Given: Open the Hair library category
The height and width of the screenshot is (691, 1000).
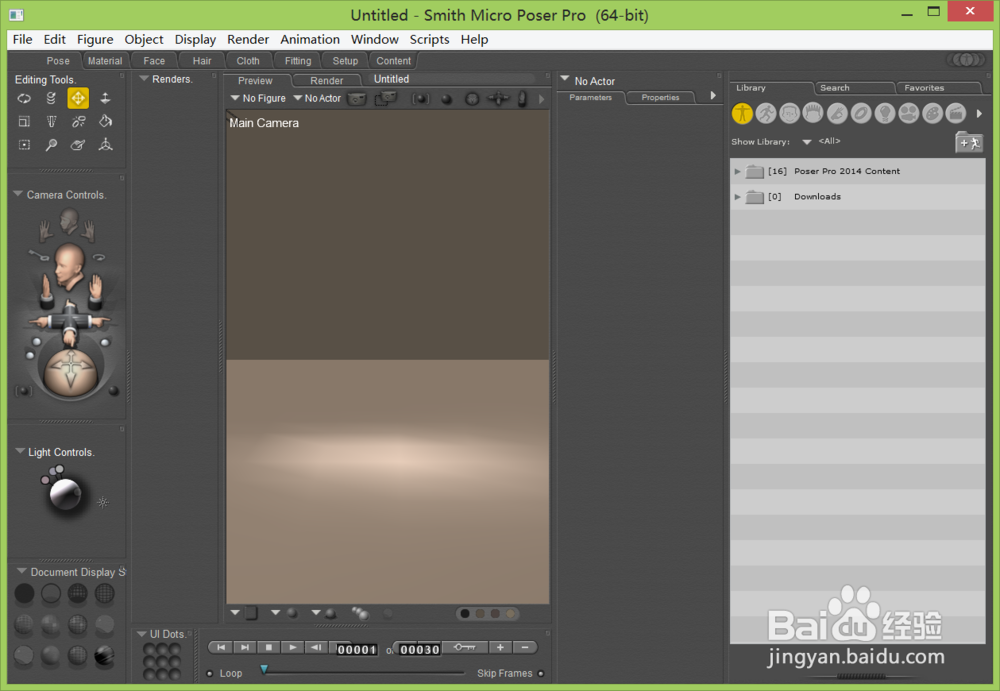Looking at the screenshot, I should [813, 114].
